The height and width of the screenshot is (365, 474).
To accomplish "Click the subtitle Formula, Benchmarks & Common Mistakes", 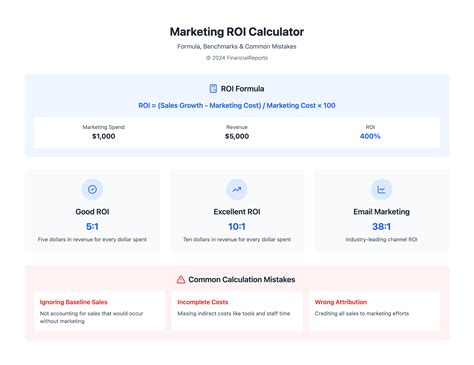I will [237, 46].
